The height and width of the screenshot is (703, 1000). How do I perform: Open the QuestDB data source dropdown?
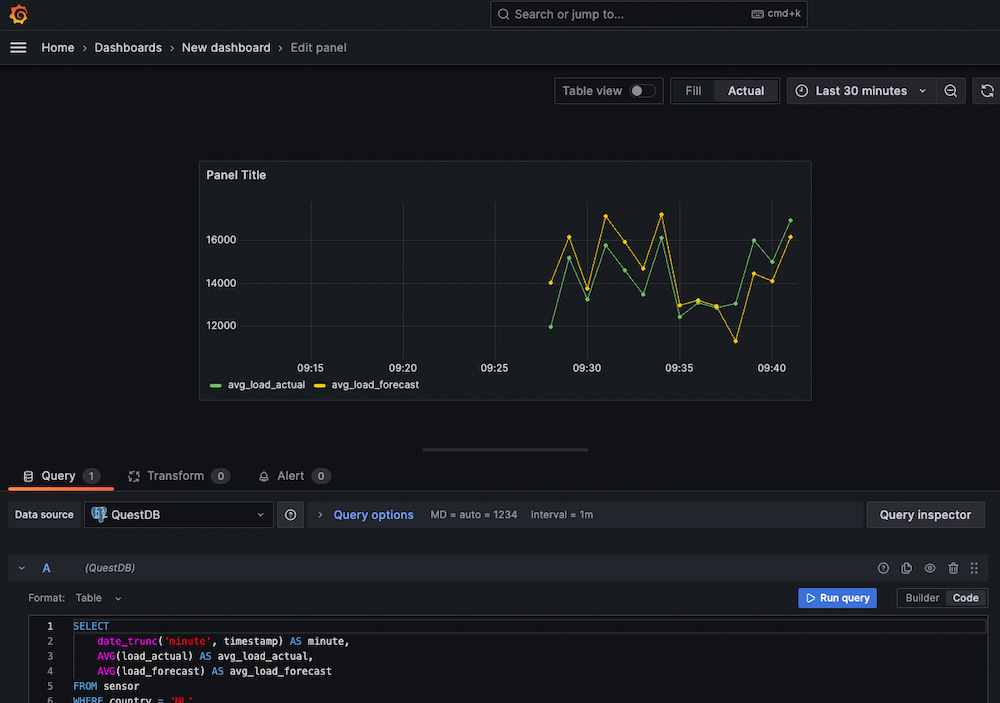pyautogui.click(x=179, y=515)
